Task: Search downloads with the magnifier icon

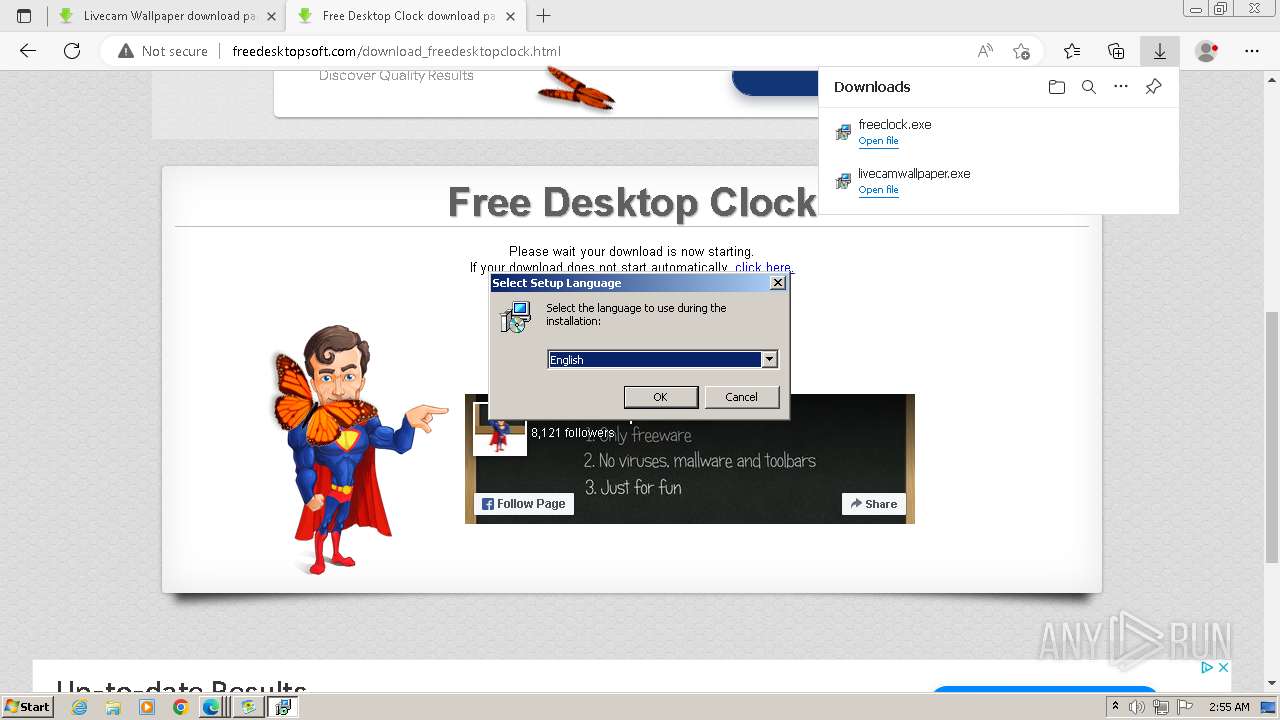Action: coord(1089,87)
